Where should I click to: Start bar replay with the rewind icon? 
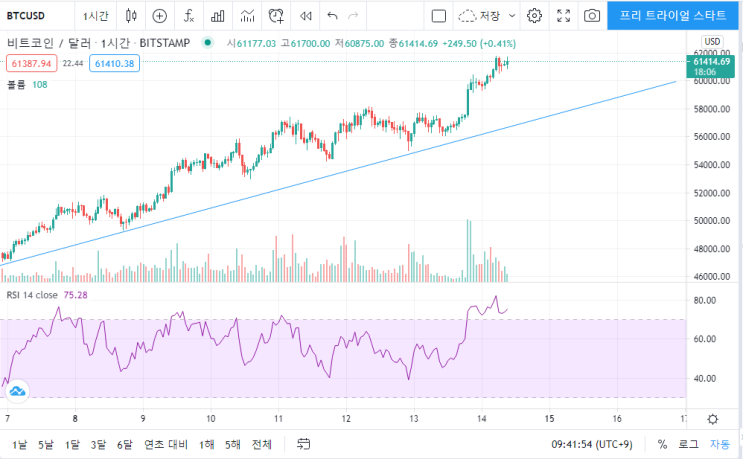[x=306, y=16]
